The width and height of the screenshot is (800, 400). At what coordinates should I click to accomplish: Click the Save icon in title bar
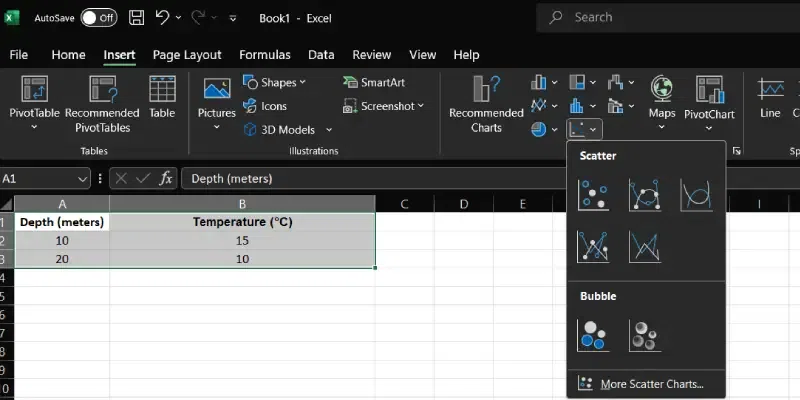point(136,17)
